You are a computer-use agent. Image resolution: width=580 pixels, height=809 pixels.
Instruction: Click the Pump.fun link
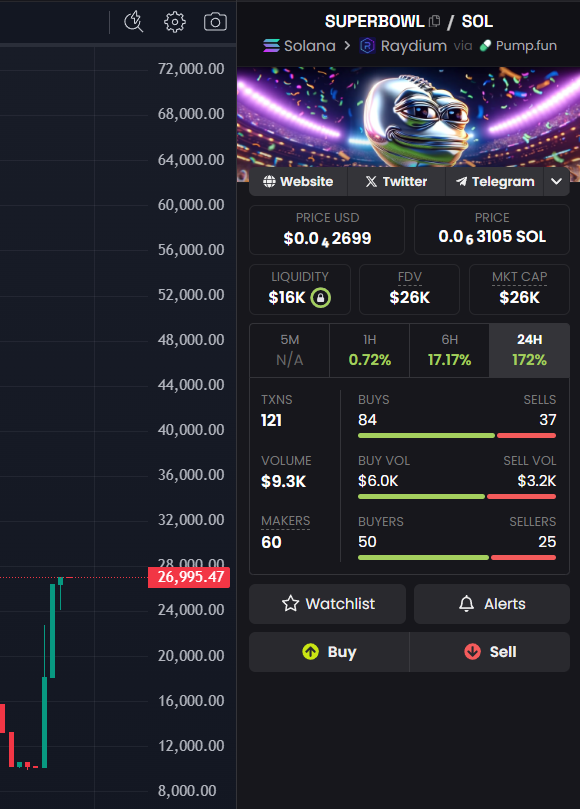pos(518,46)
